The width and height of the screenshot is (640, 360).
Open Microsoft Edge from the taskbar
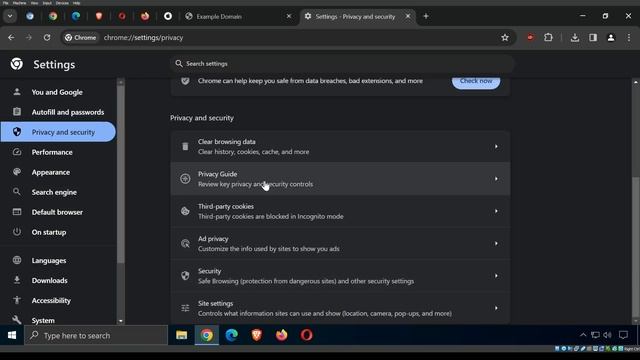232,335
